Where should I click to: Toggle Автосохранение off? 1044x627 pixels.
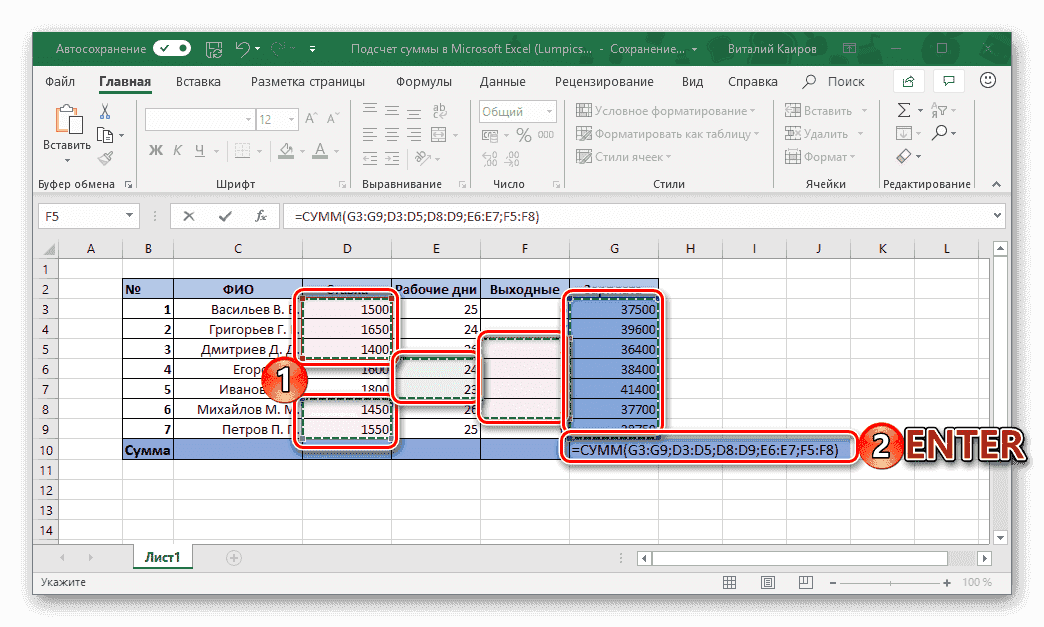[x=170, y=47]
